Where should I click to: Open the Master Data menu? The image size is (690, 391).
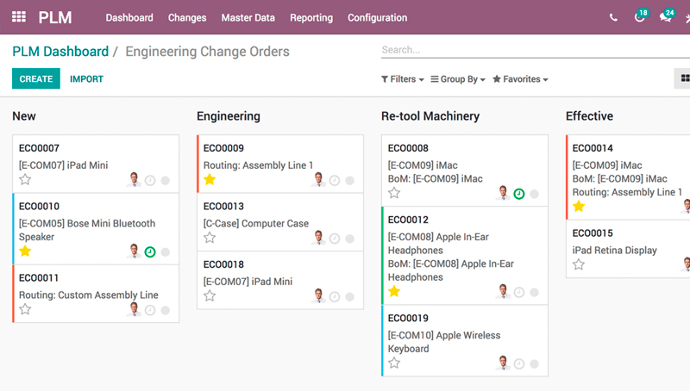pos(248,18)
